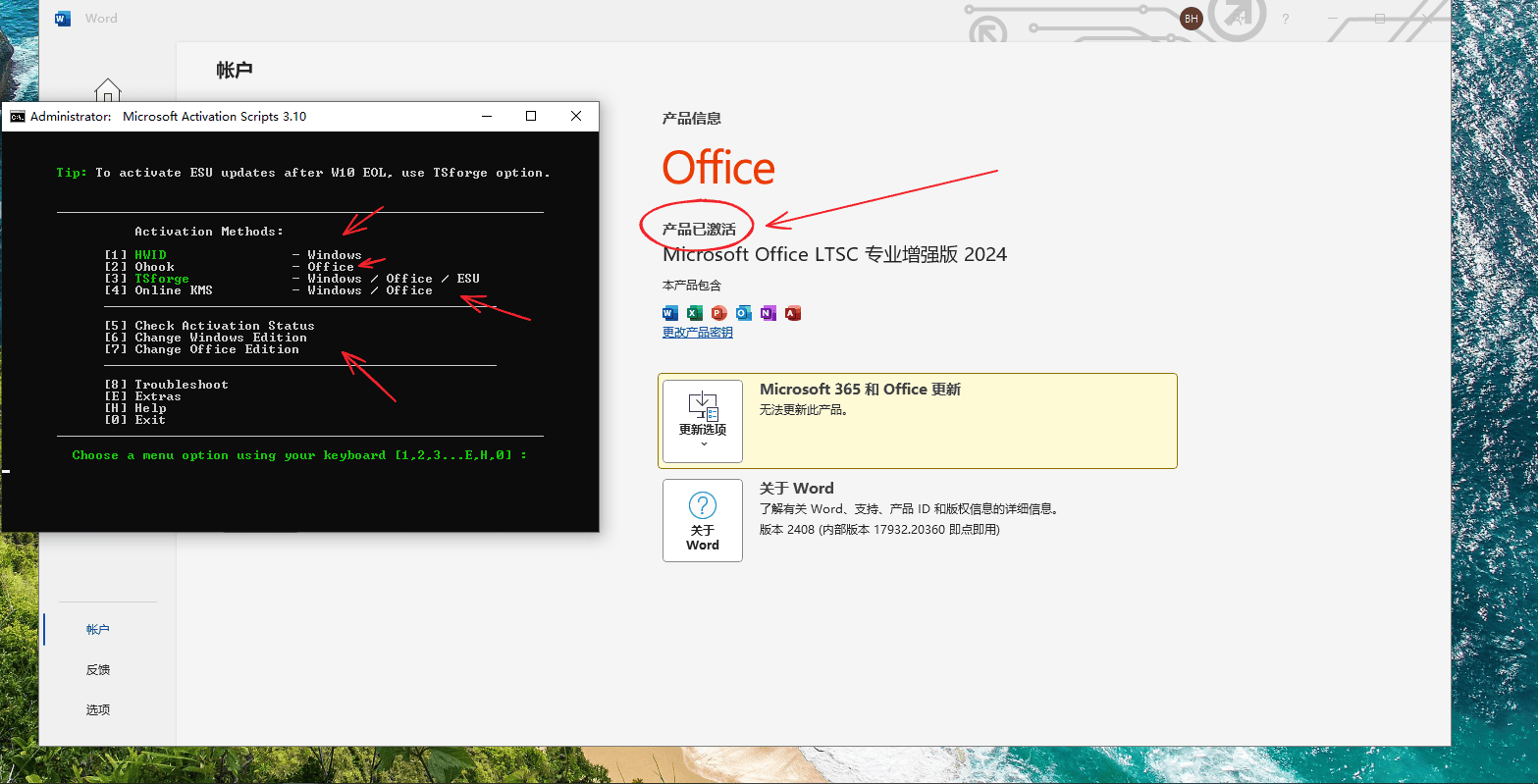
Task: Click the Activation Methods heading in console
Action: 209,232
